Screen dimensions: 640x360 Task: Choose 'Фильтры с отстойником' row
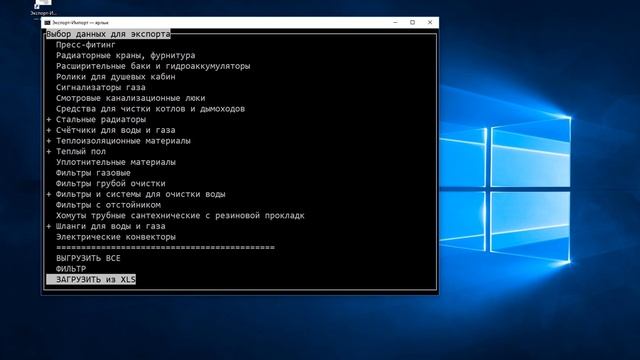click(108, 205)
